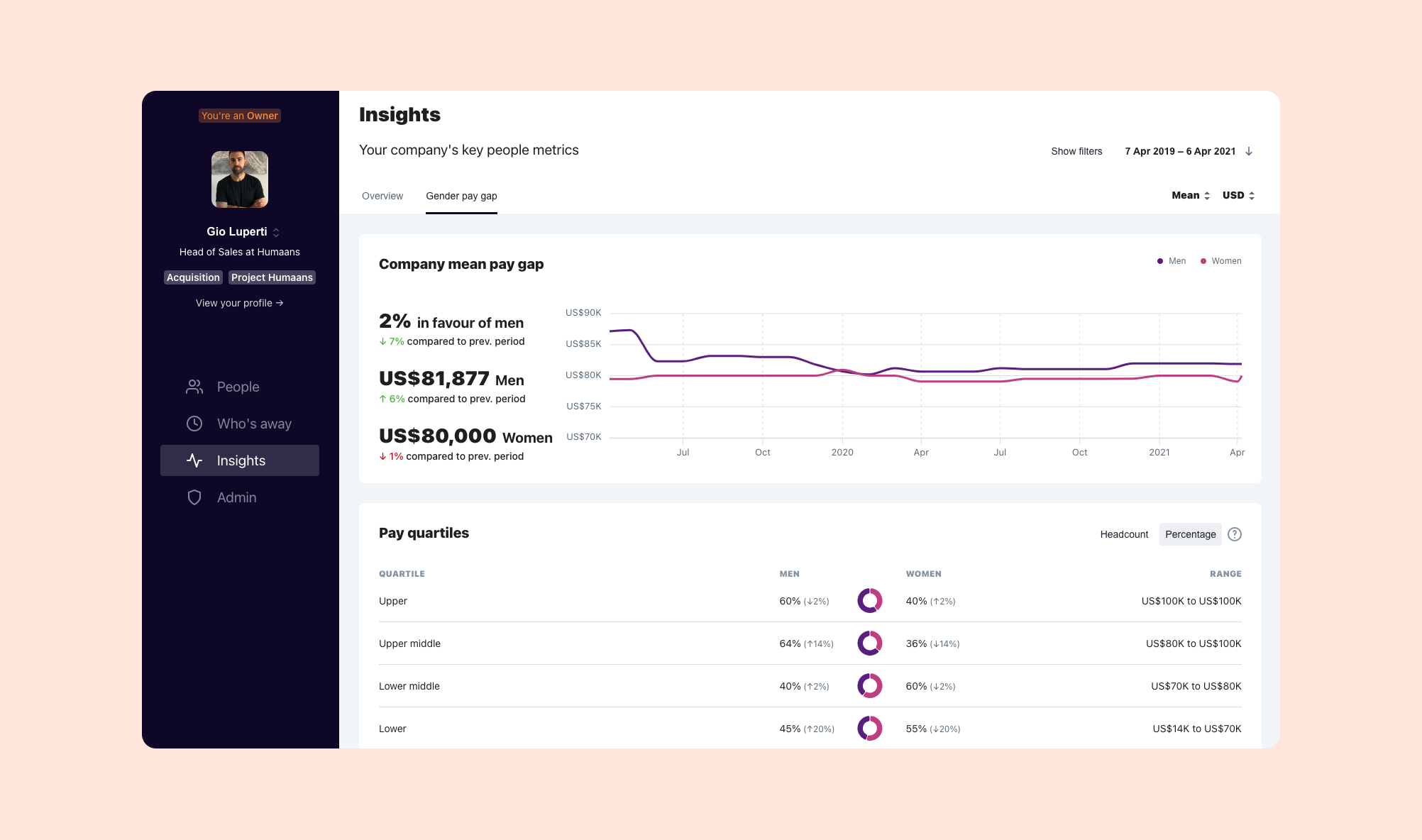Switch pay quartiles to Headcount view
Screen dimensions: 1422x840
[1124, 534]
